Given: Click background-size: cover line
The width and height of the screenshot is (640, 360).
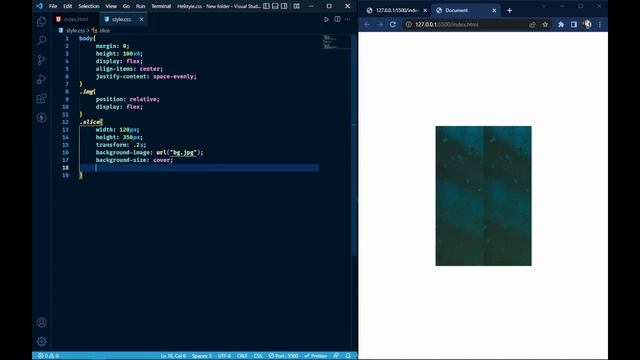Looking at the screenshot, I should click(x=134, y=160).
